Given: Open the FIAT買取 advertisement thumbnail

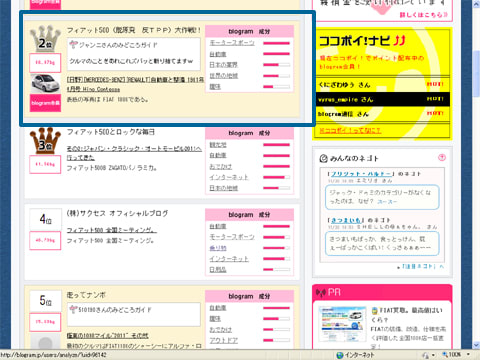Looking at the screenshot, I should 342,324.
